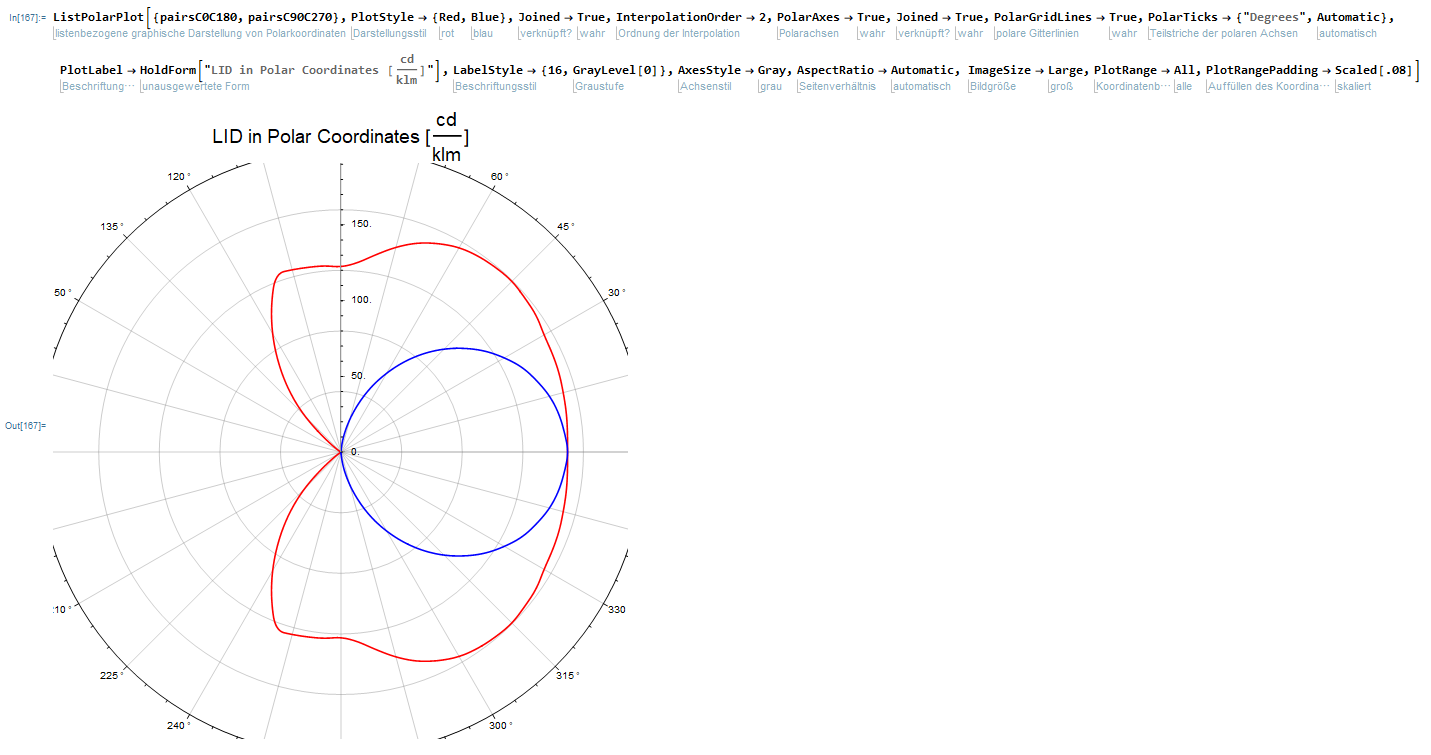This screenshot has width=1431, height=755.
Task: Click the German hint "Beschriftungsstil"
Action: tap(495, 86)
